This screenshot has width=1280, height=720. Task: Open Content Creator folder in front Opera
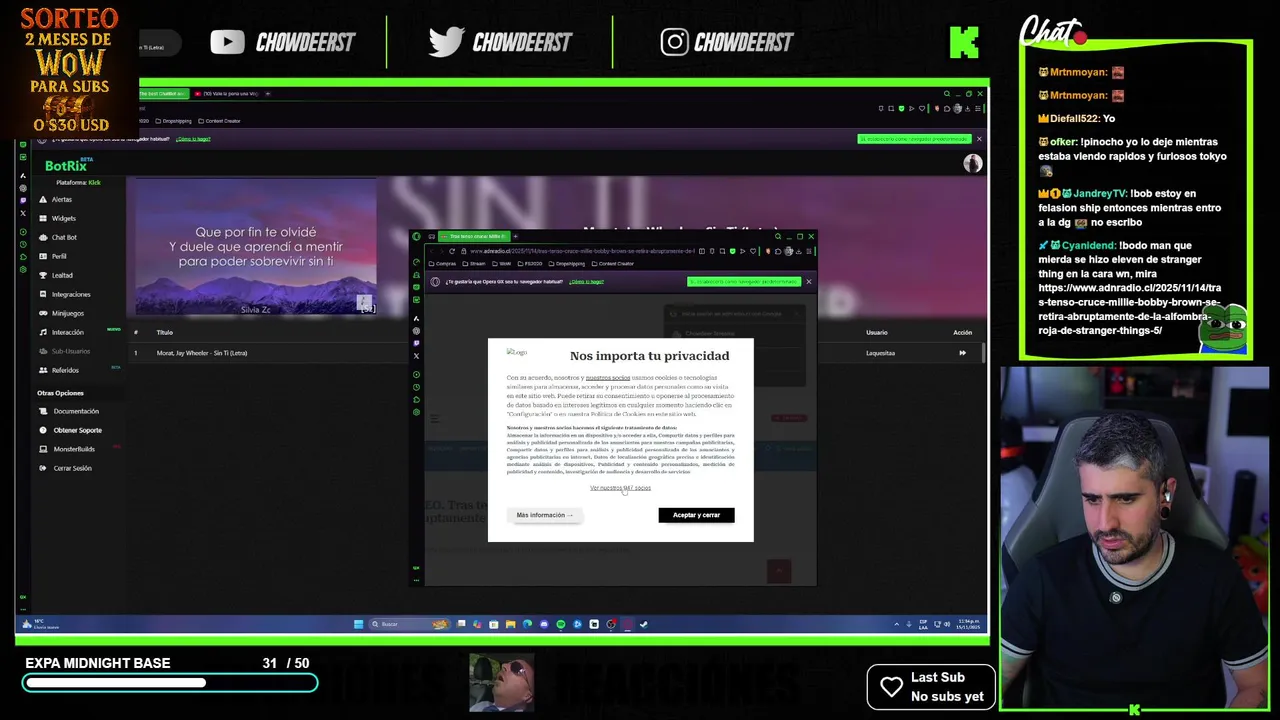[613, 264]
